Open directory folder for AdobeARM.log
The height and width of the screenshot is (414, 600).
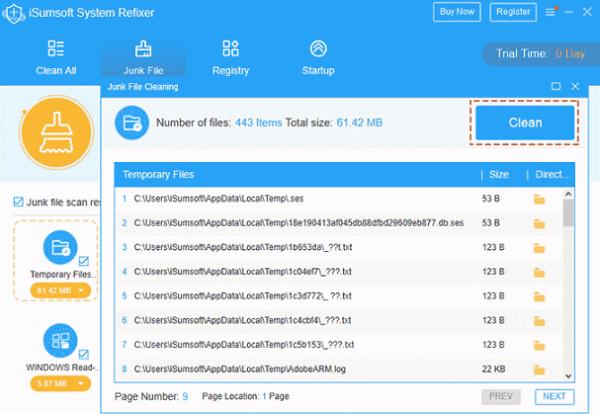click(540, 368)
